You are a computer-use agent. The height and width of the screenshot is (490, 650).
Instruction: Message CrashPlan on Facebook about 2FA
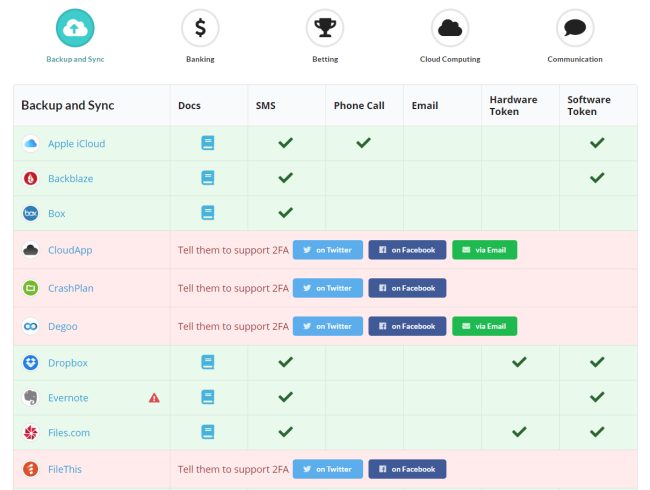coord(407,288)
